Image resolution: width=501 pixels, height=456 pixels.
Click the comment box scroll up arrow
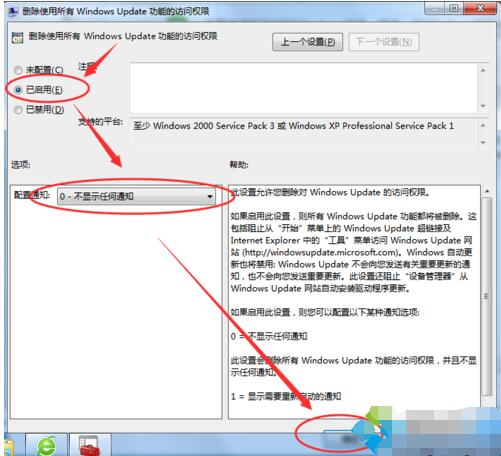pyautogui.click(x=483, y=70)
